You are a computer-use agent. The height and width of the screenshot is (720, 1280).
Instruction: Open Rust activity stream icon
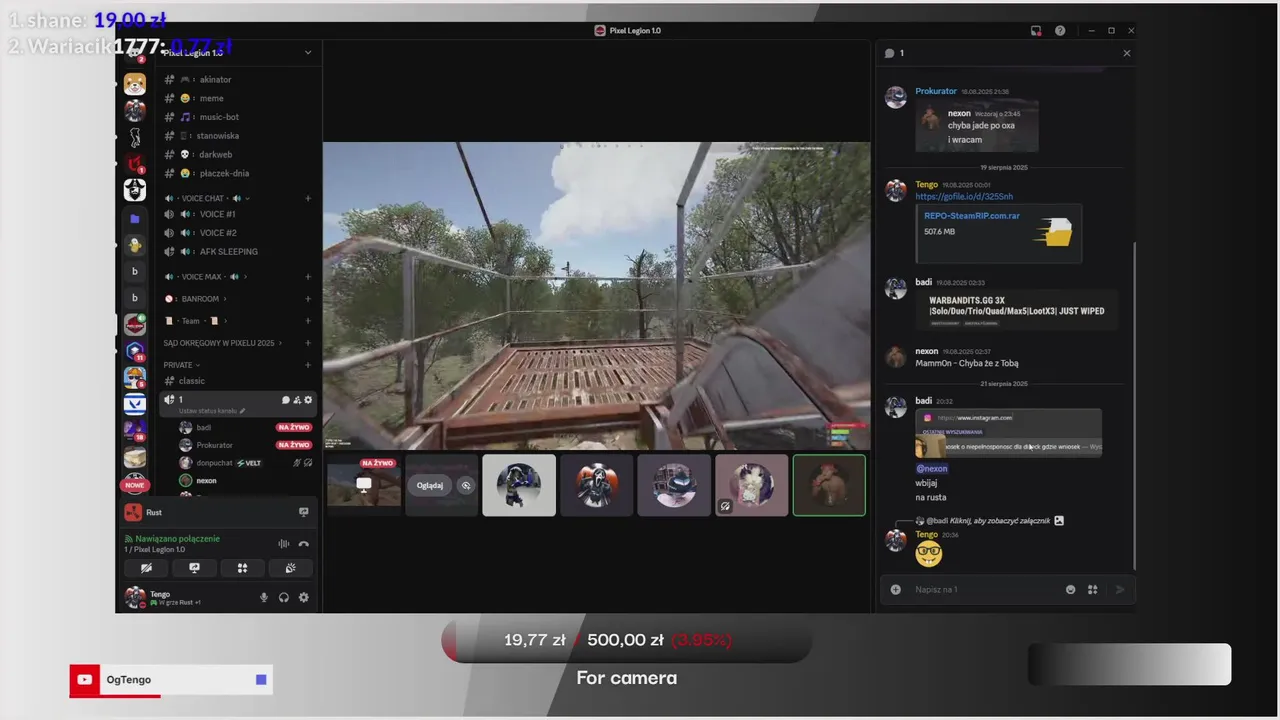304,512
